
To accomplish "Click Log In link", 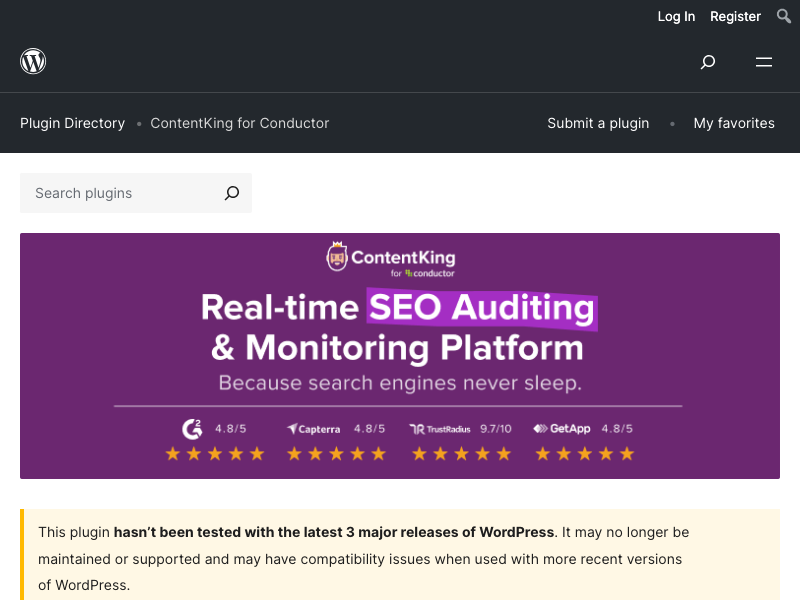I will 676,16.
